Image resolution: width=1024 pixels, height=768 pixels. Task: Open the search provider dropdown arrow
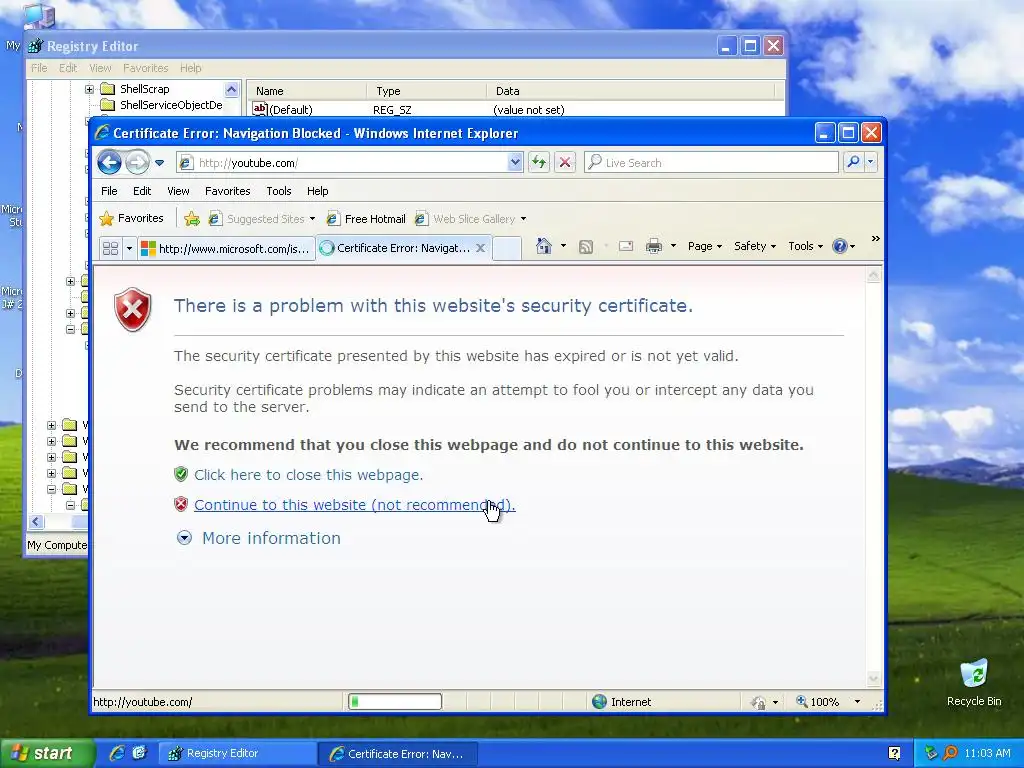tap(871, 163)
